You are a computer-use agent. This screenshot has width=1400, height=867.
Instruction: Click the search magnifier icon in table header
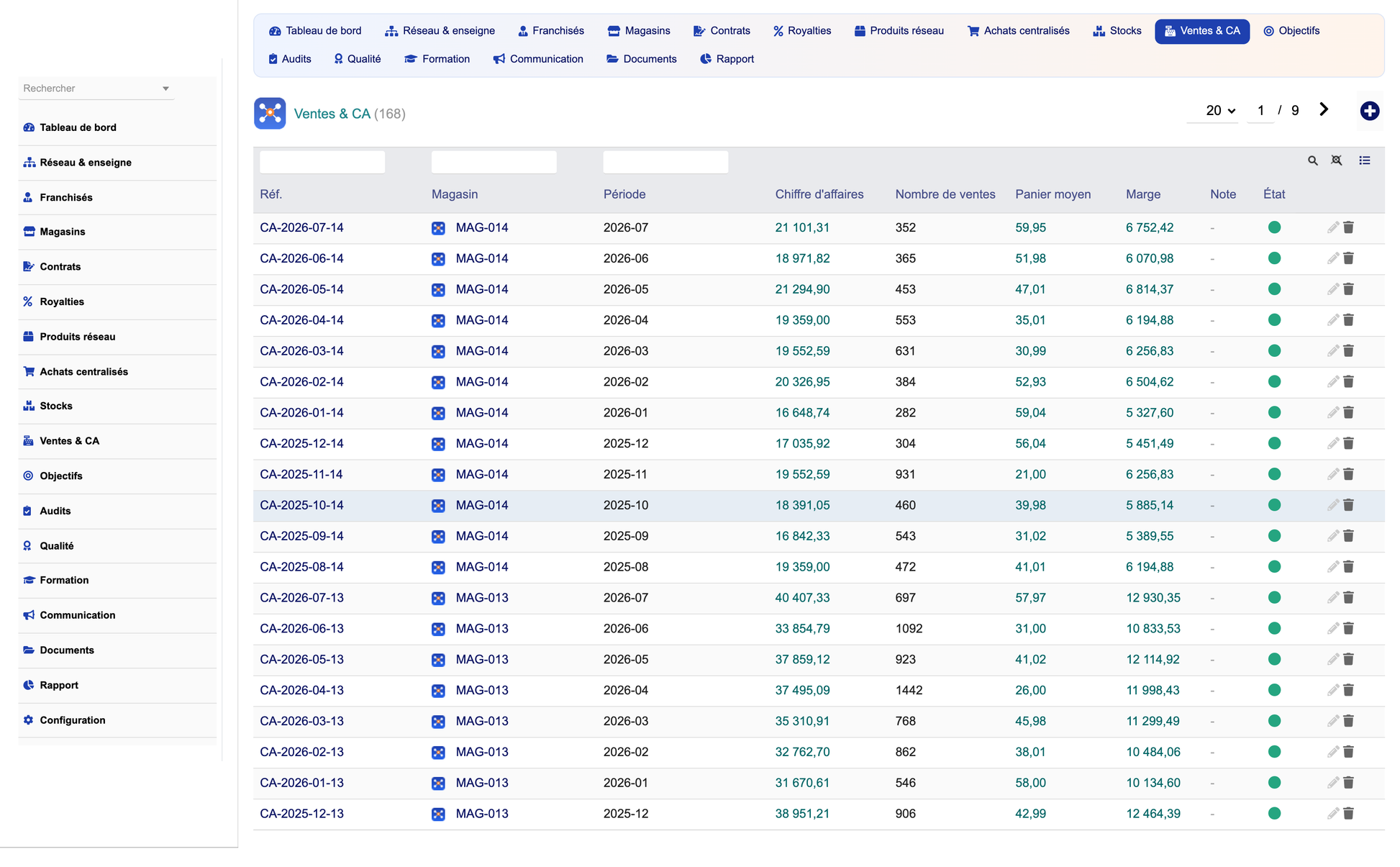tap(1312, 160)
